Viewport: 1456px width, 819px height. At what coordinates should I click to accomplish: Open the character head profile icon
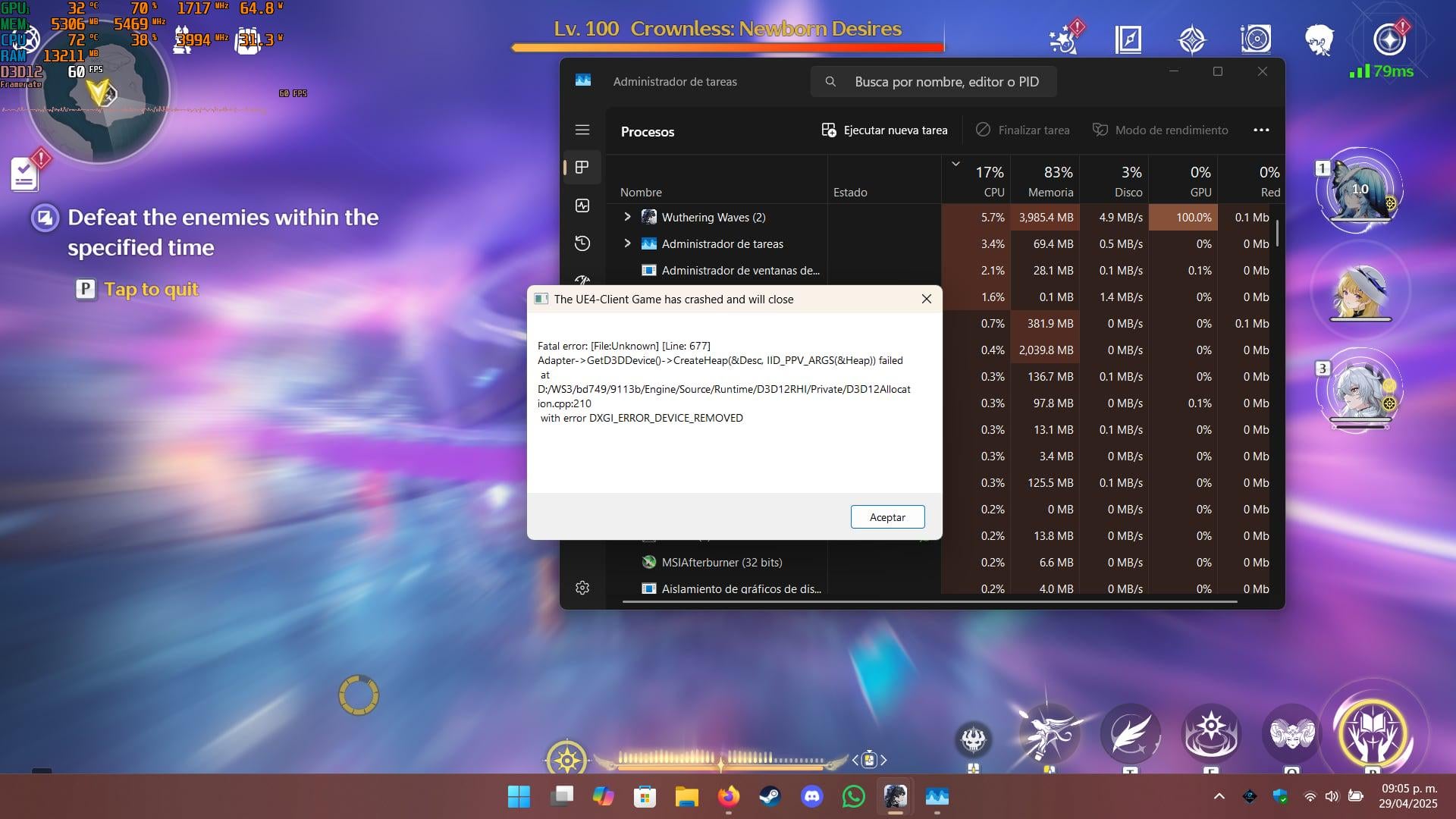(x=1319, y=39)
